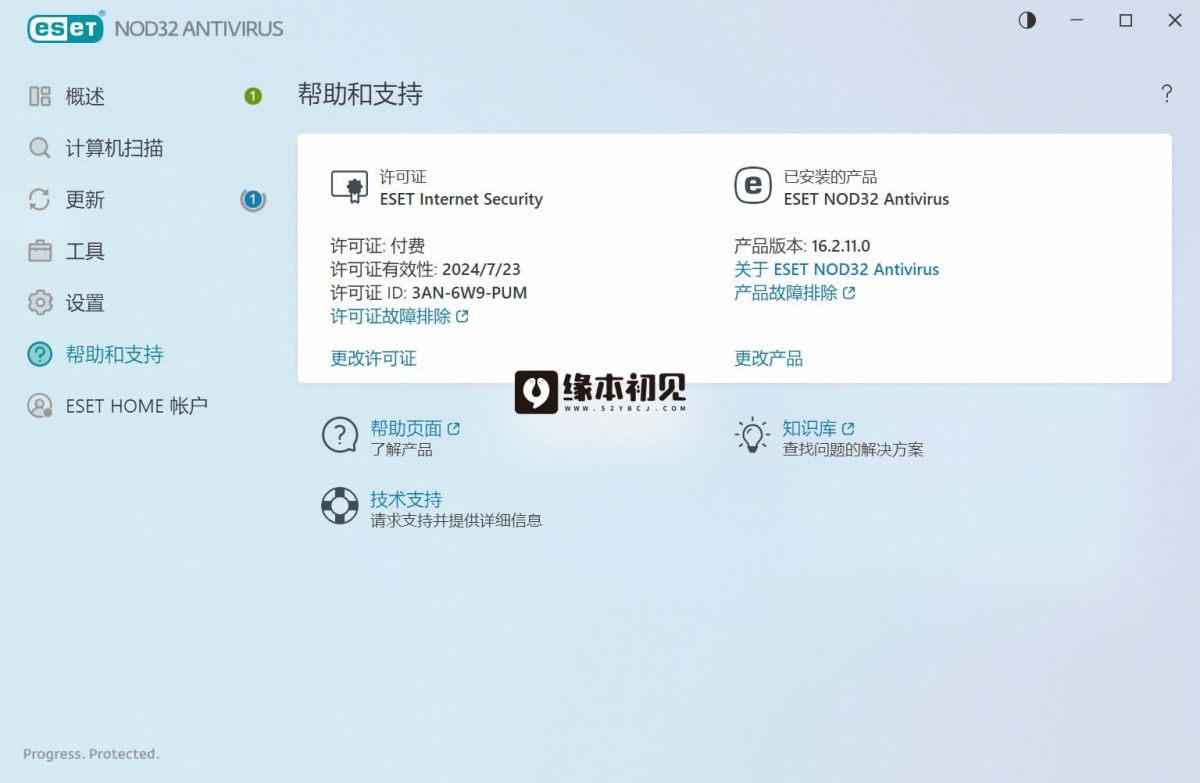This screenshot has height=783, width=1200.
Task: Click the ESET HOME 帐户 user icon
Action: coord(40,406)
